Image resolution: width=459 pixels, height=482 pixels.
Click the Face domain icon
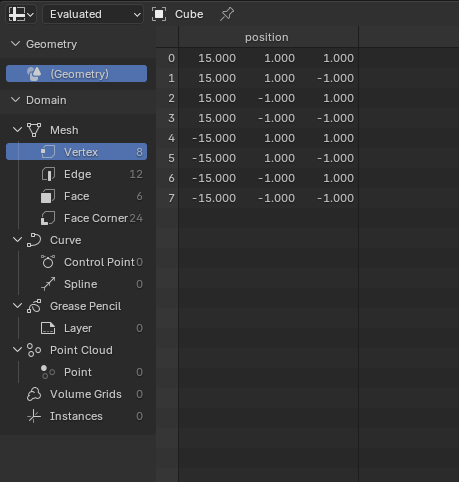click(x=48, y=196)
